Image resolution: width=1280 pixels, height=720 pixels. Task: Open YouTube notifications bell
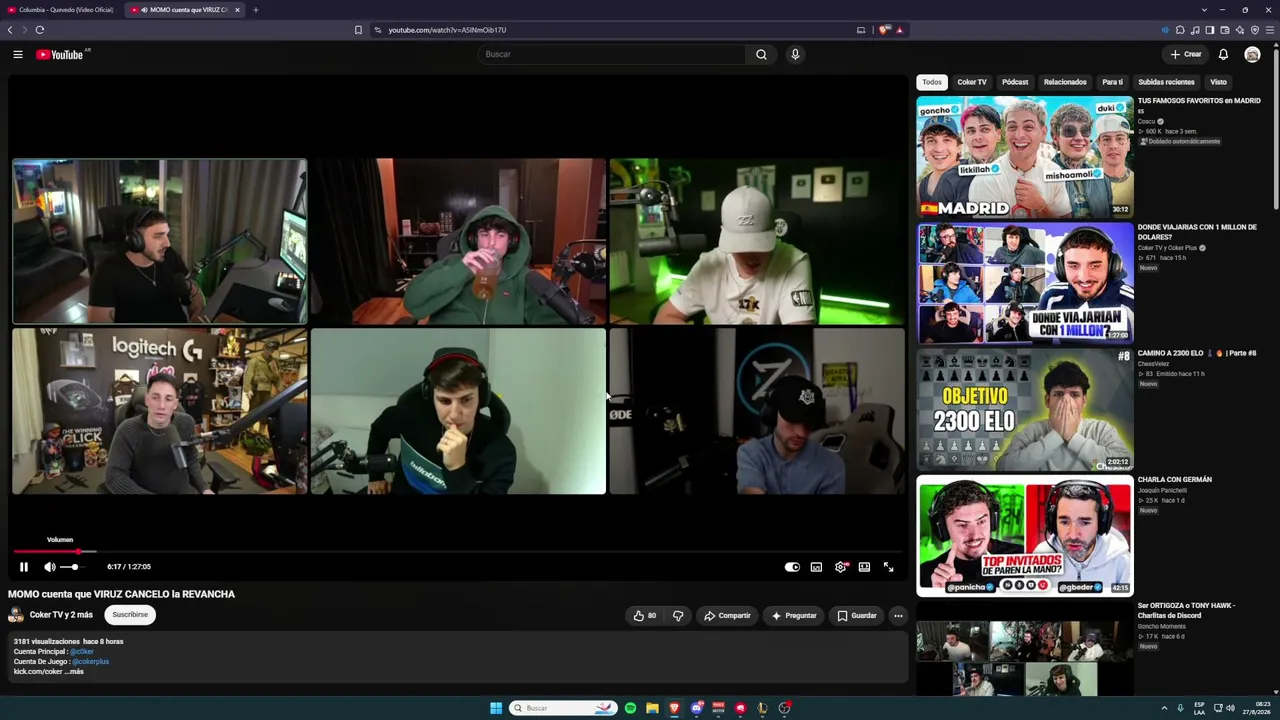pos(1223,54)
